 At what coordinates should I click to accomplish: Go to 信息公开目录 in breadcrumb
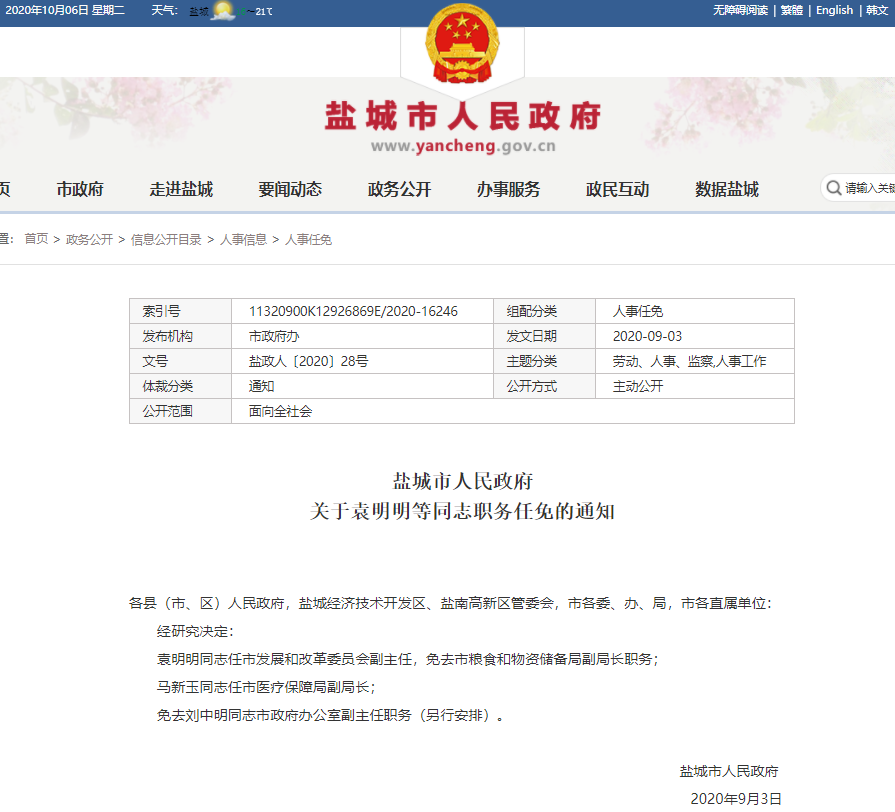click(166, 239)
